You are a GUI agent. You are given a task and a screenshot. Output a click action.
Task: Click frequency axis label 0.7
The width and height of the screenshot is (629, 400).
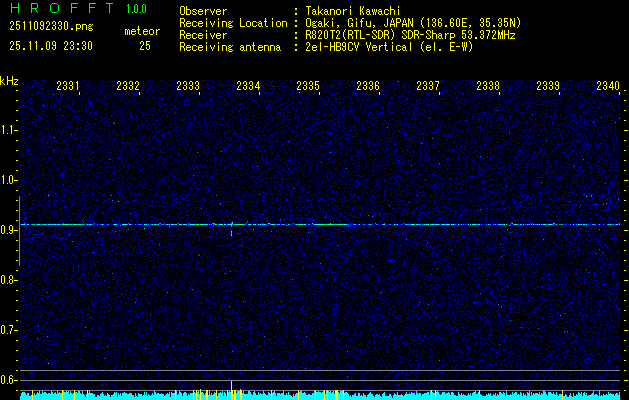tap(8, 330)
